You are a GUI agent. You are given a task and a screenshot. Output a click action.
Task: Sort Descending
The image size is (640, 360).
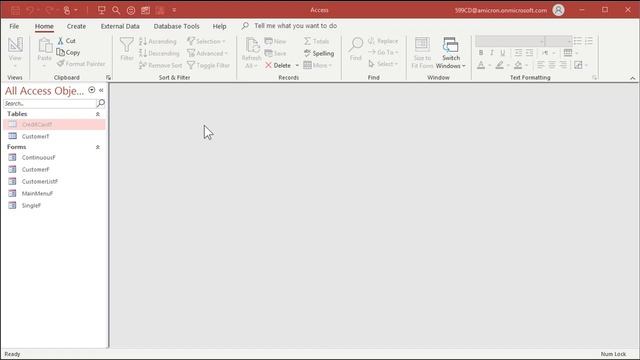click(x=159, y=53)
